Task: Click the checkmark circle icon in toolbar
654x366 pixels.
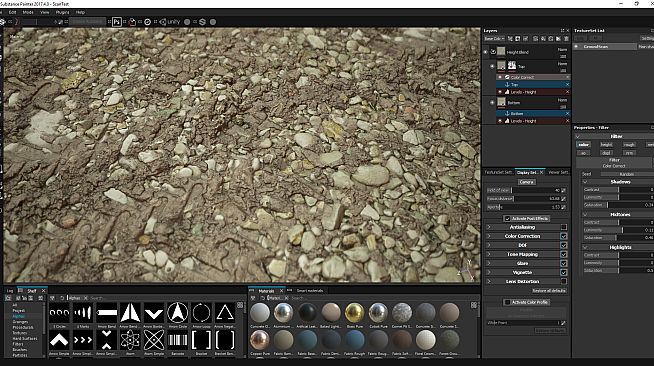Action: point(147,22)
